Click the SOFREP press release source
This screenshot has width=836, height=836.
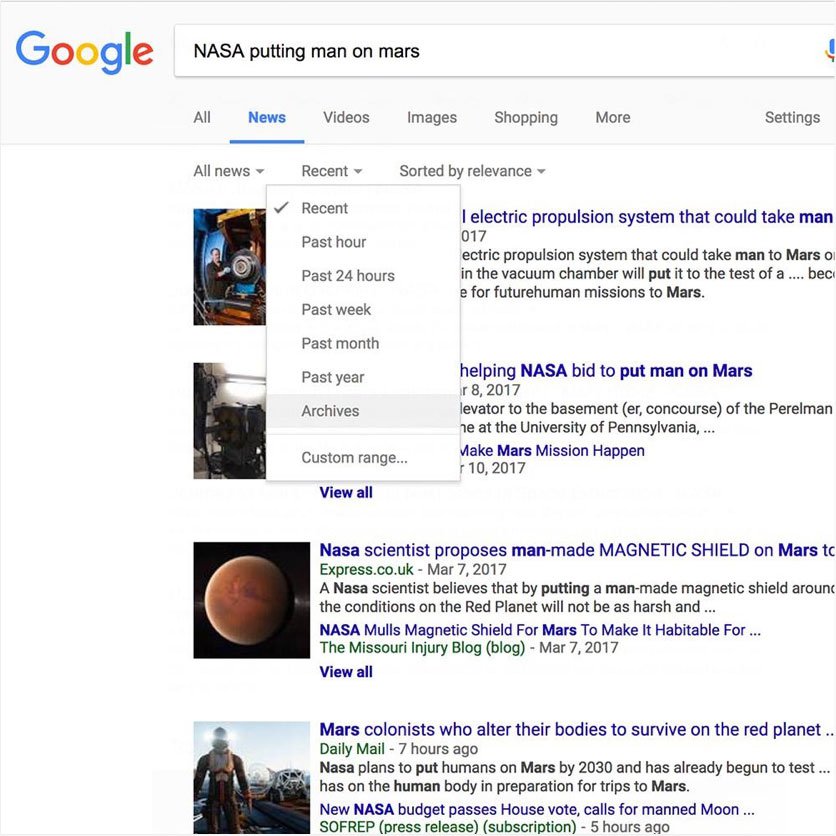click(448, 826)
